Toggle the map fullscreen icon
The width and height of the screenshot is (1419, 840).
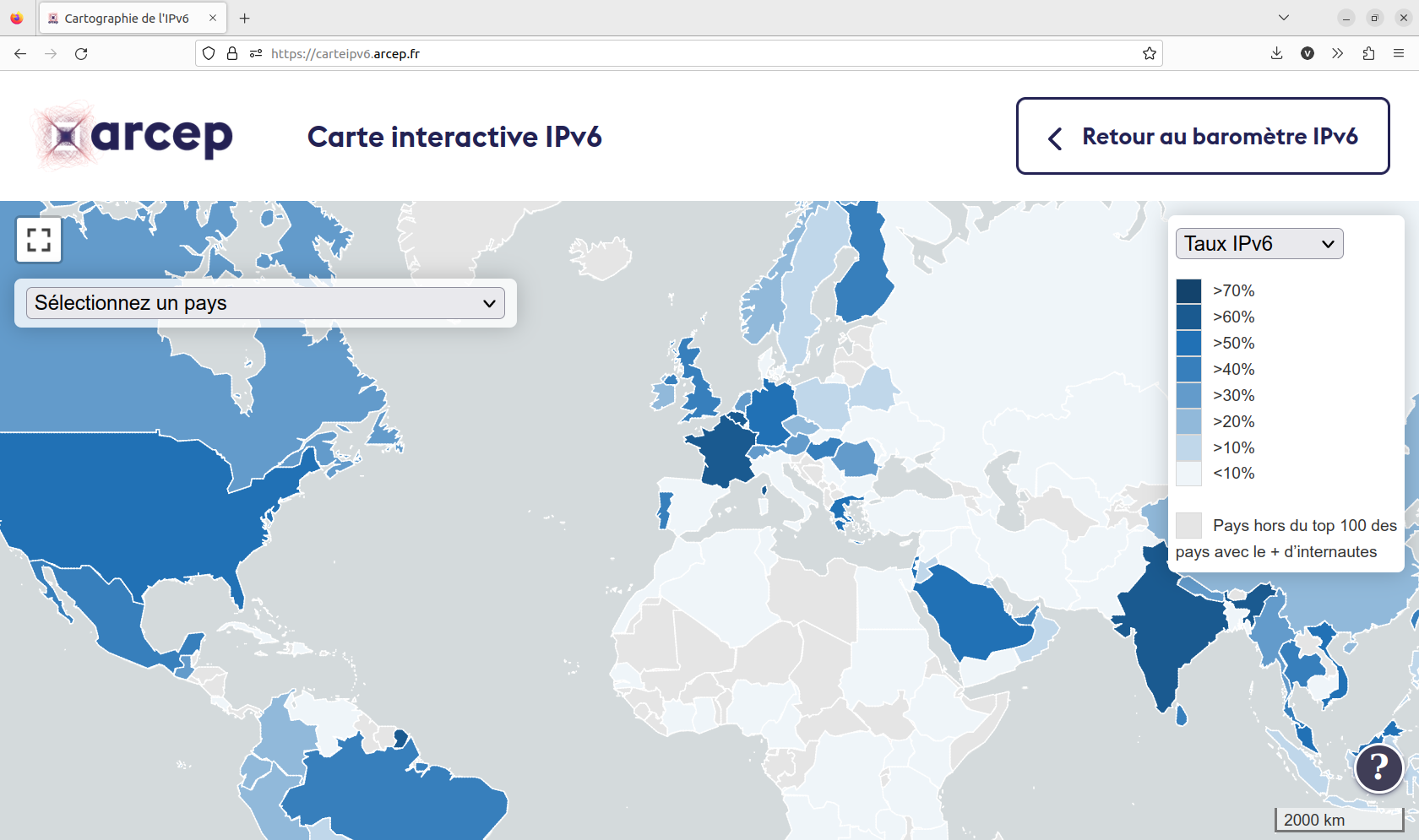39,240
